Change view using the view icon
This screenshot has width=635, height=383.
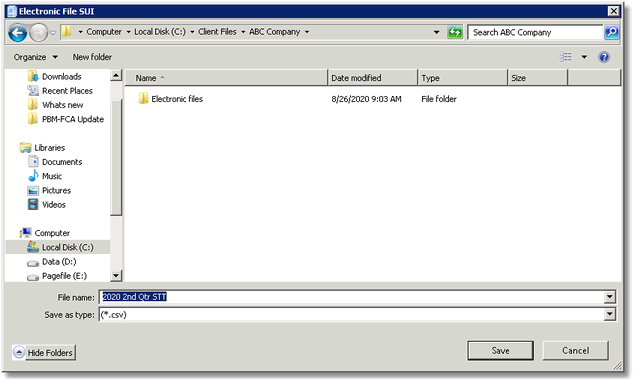[x=566, y=57]
